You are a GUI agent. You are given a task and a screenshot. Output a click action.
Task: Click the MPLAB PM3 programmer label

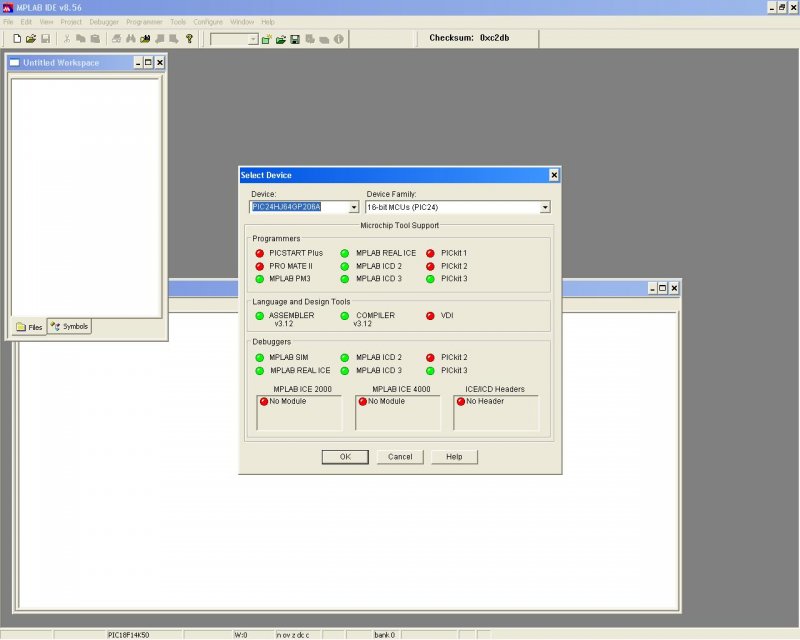pos(290,279)
